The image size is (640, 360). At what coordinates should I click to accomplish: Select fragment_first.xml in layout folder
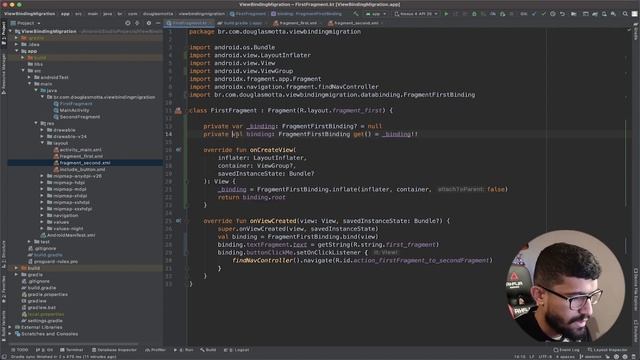(x=81, y=156)
